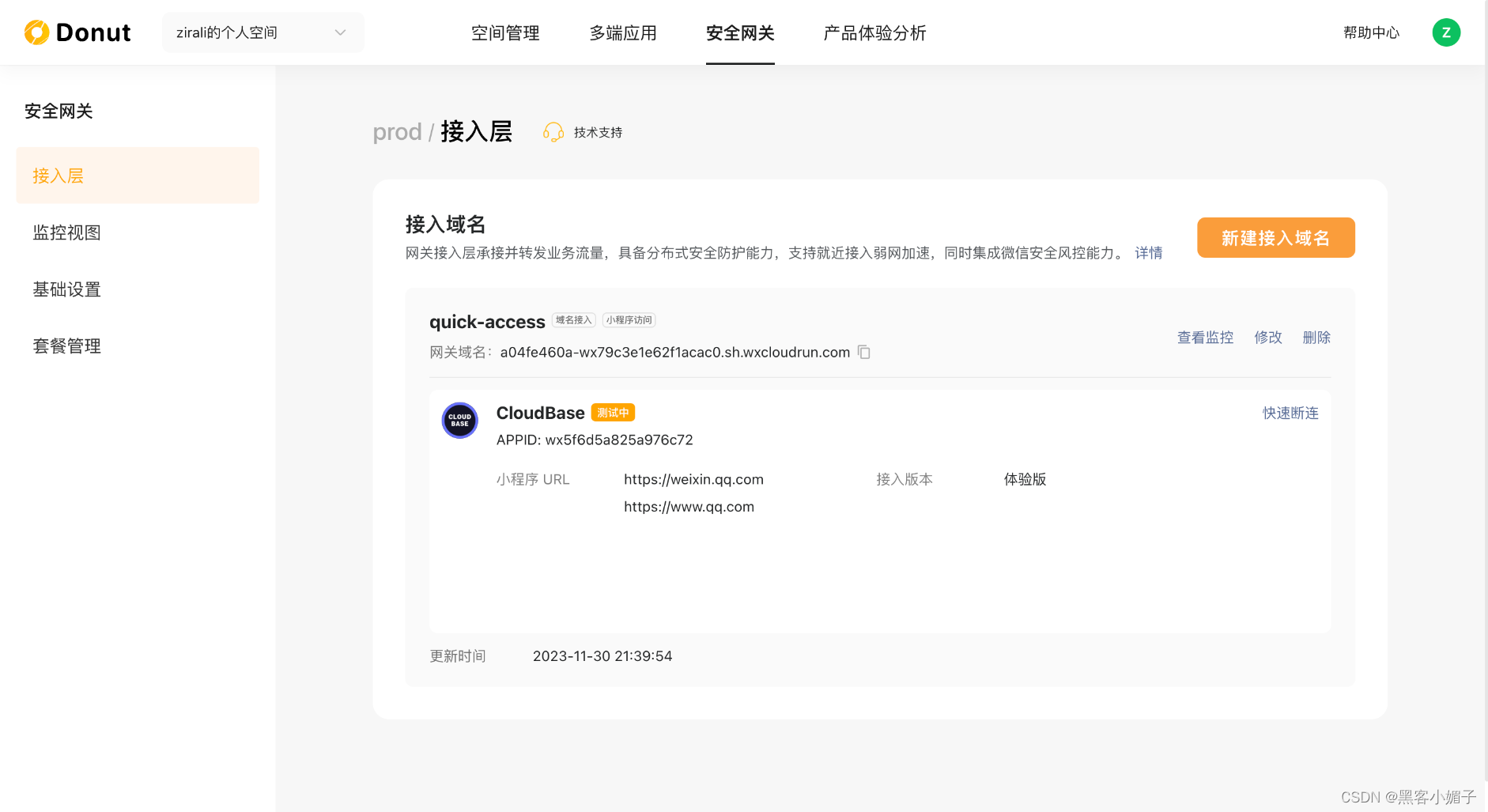Image resolution: width=1488 pixels, height=812 pixels.
Task: Click the quick-access domain title
Action: (487, 322)
